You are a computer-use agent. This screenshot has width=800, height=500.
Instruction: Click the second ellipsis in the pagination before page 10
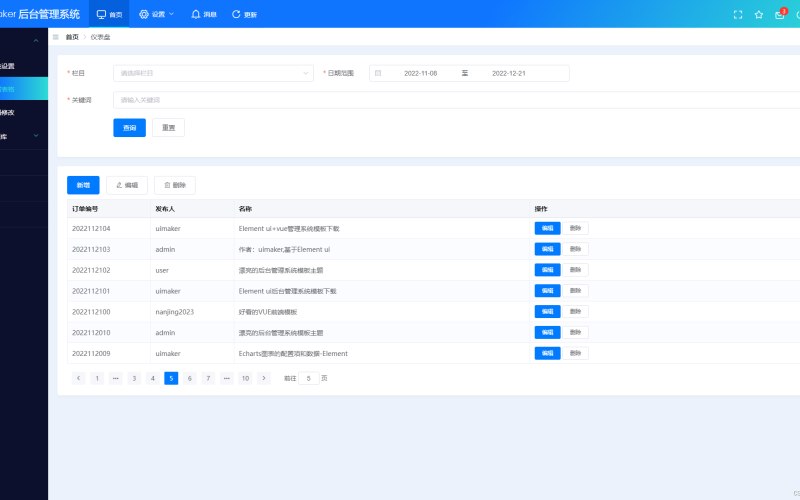tap(227, 378)
